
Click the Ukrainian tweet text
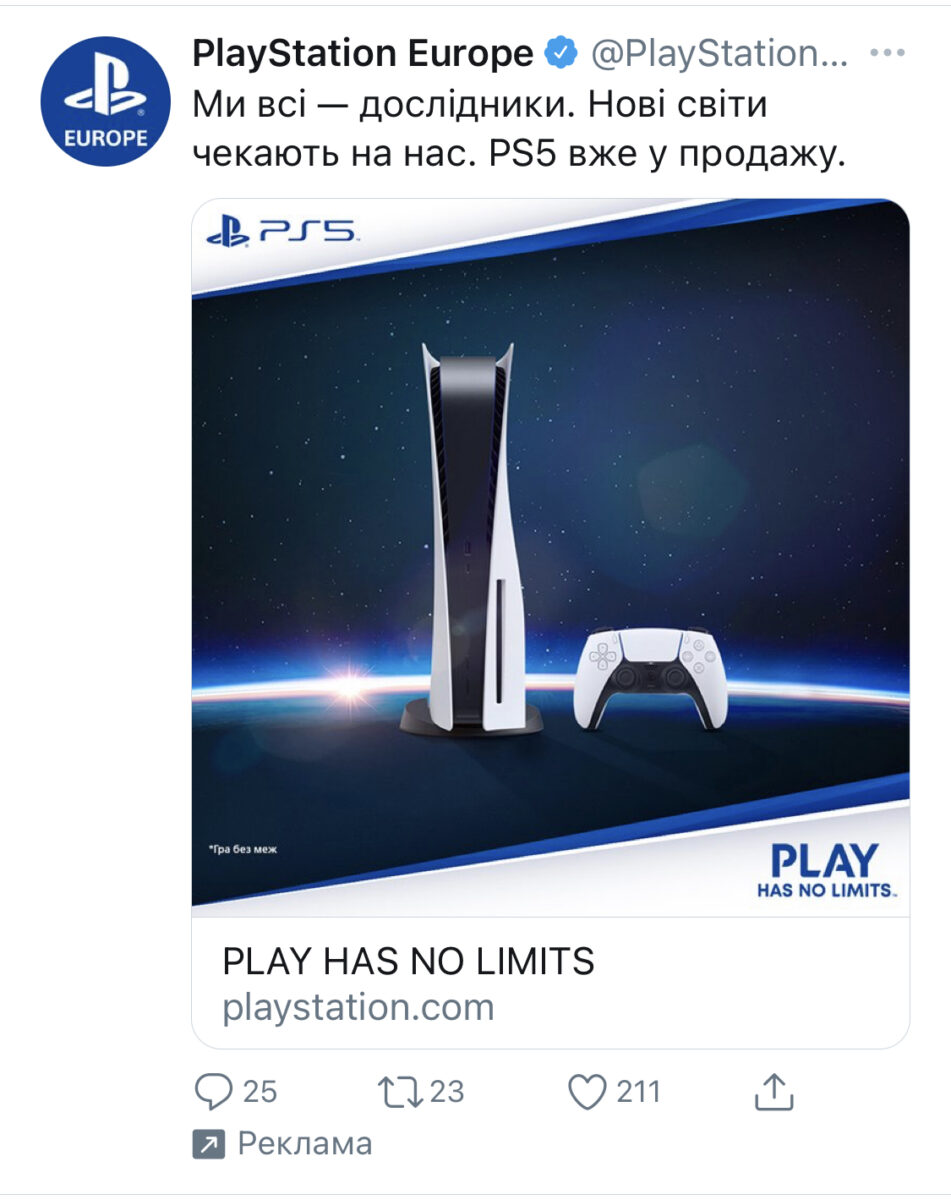pyautogui.click(x=518, y=131)
